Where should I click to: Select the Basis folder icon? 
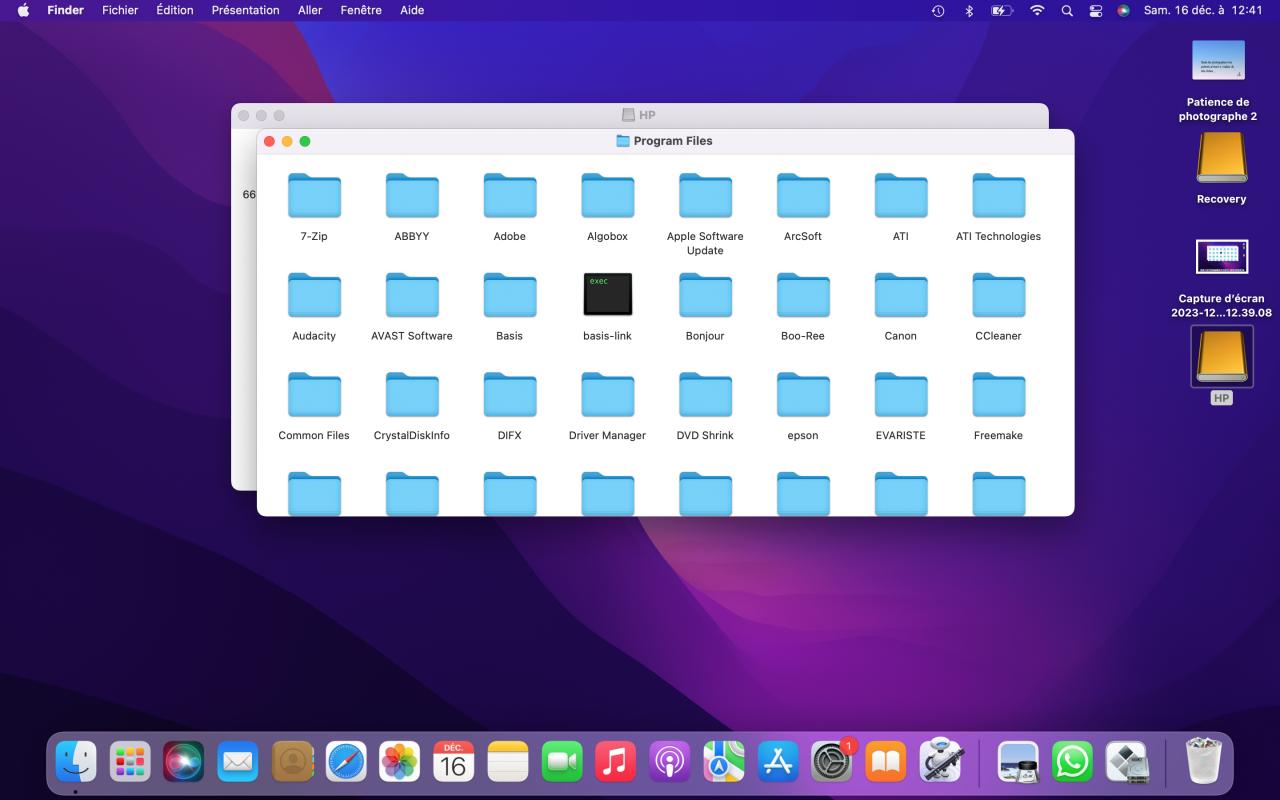[x=510, y=295]
